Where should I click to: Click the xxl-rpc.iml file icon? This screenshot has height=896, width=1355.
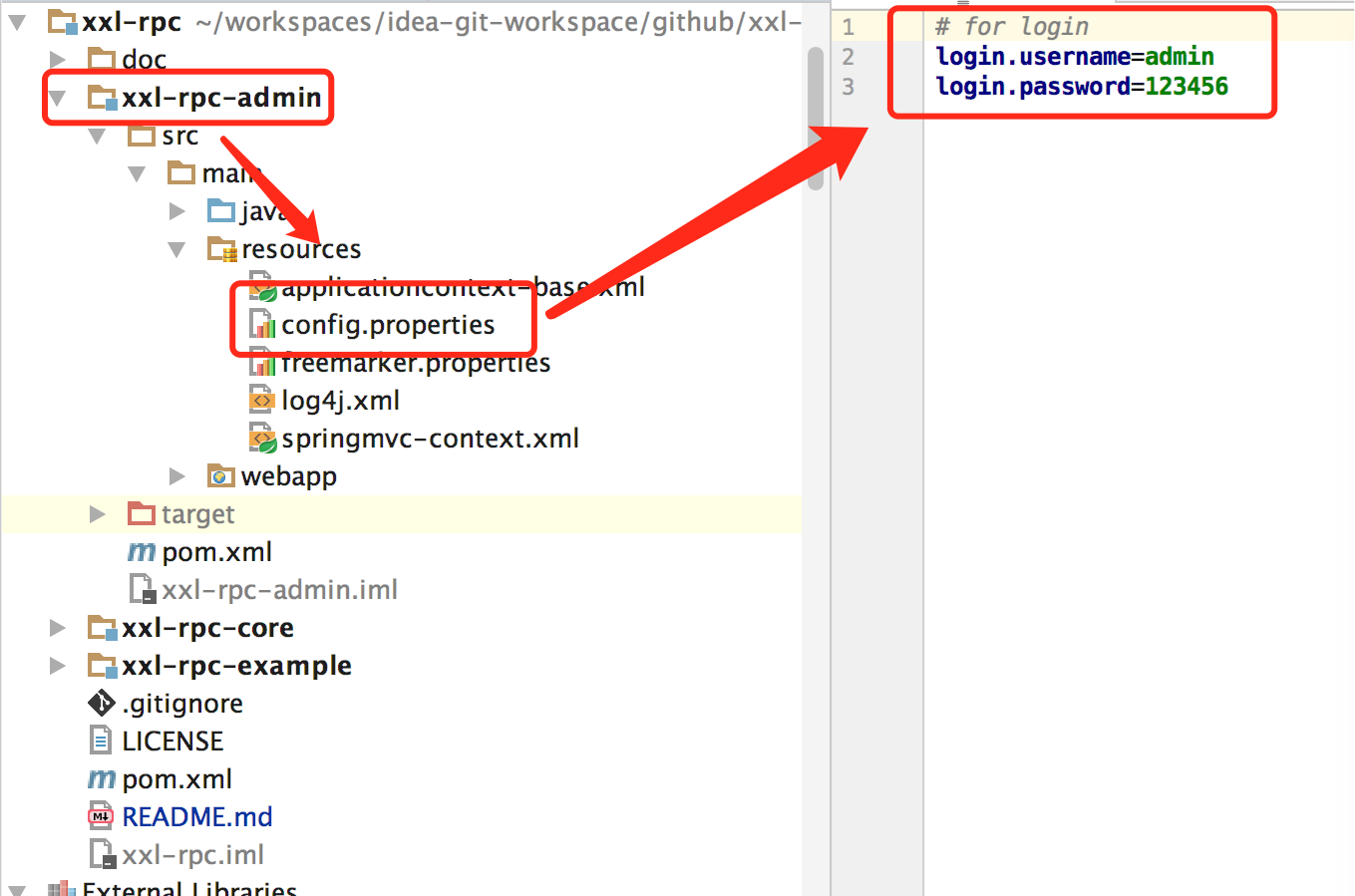[x=104, y=855]
